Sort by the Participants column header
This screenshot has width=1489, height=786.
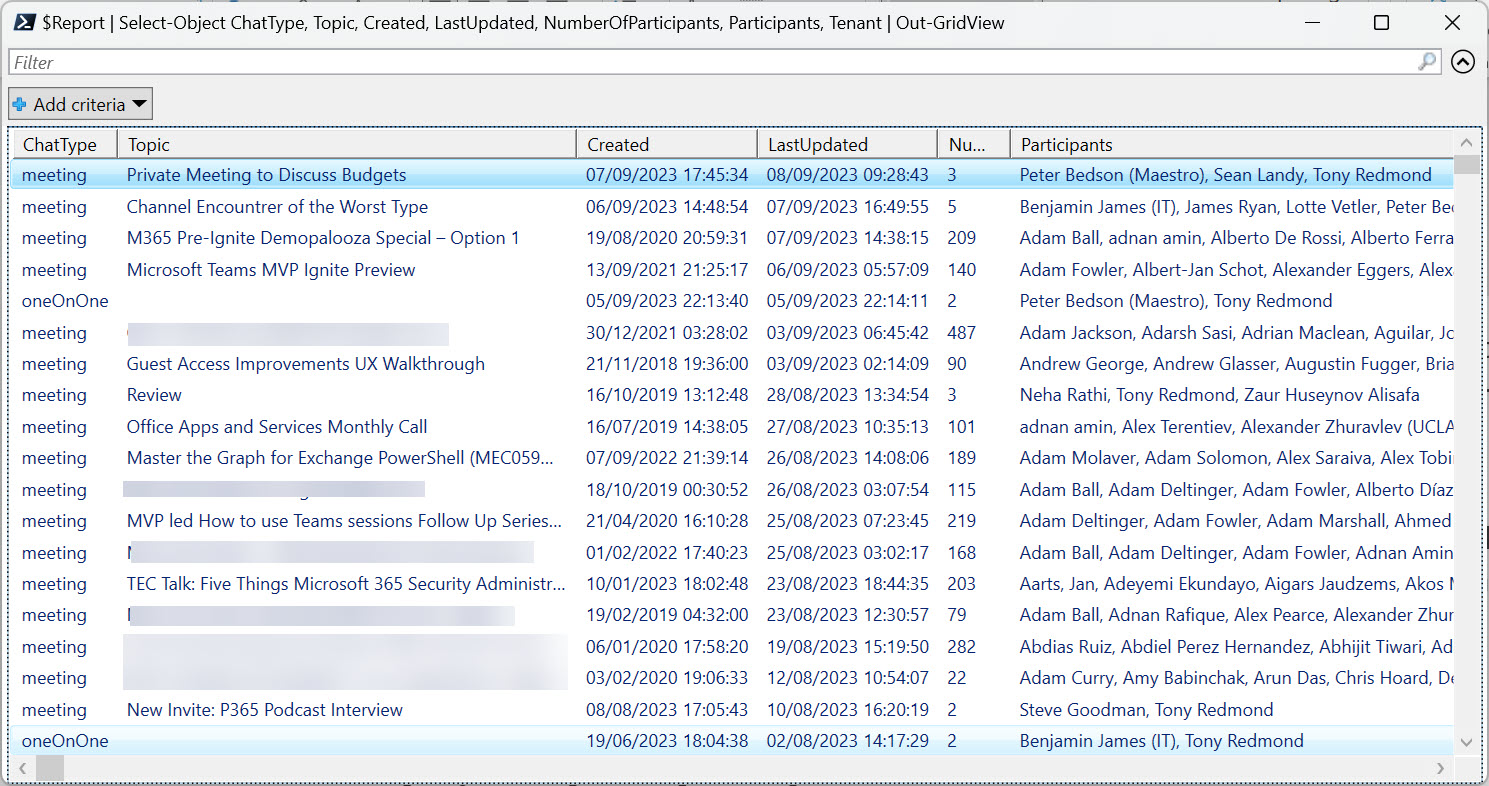click(1231, 145)
